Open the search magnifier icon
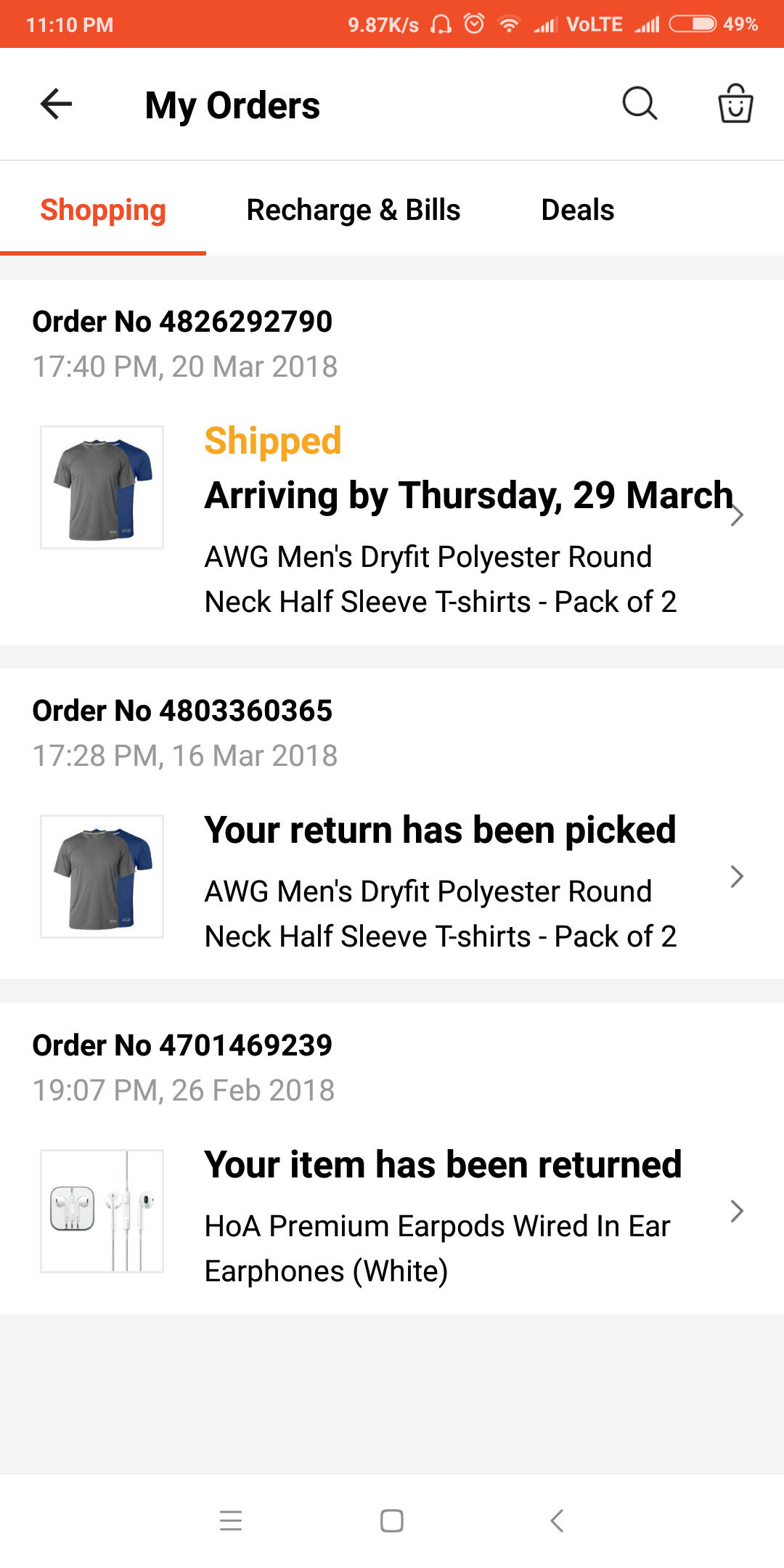784x1568 pixels. [x=640, y=104]
